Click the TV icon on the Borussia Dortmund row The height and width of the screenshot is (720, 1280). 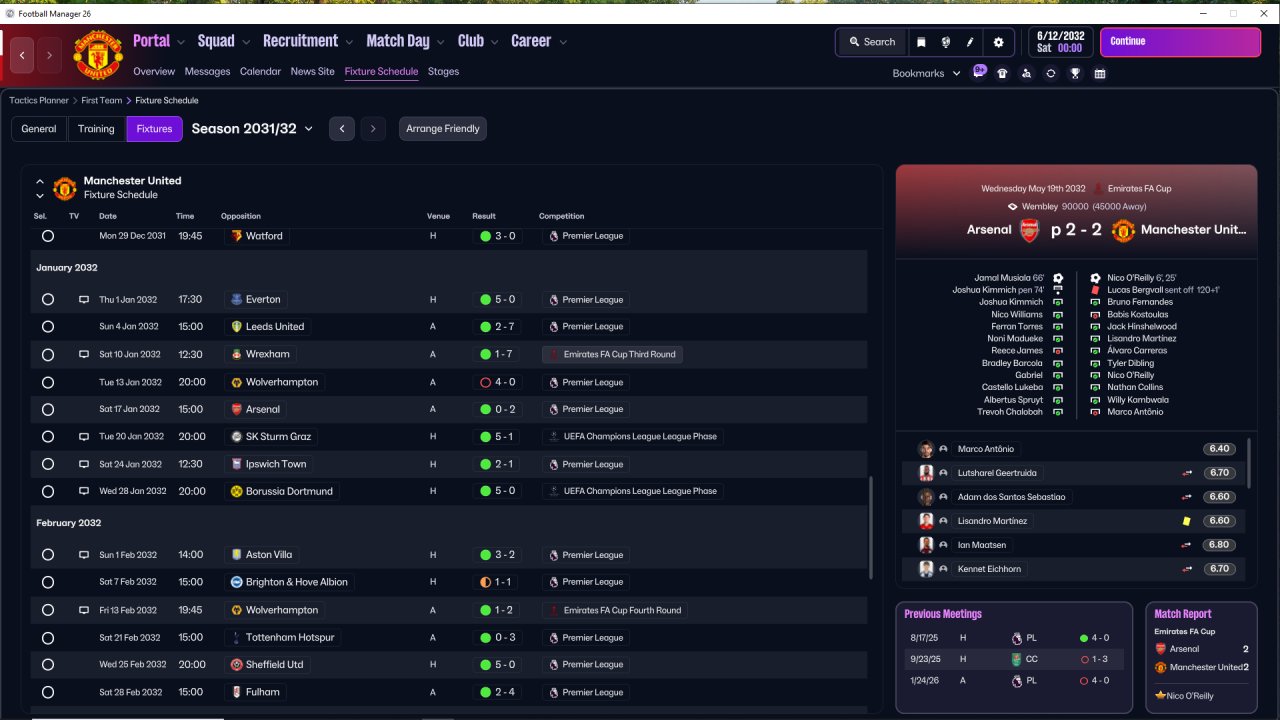[x=84, y=491]
